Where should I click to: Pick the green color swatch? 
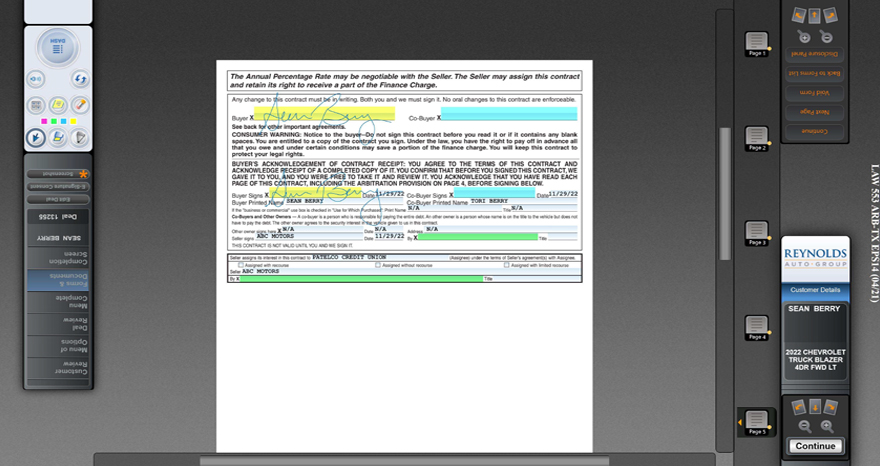pyautogui.click(x=53, y=121)
